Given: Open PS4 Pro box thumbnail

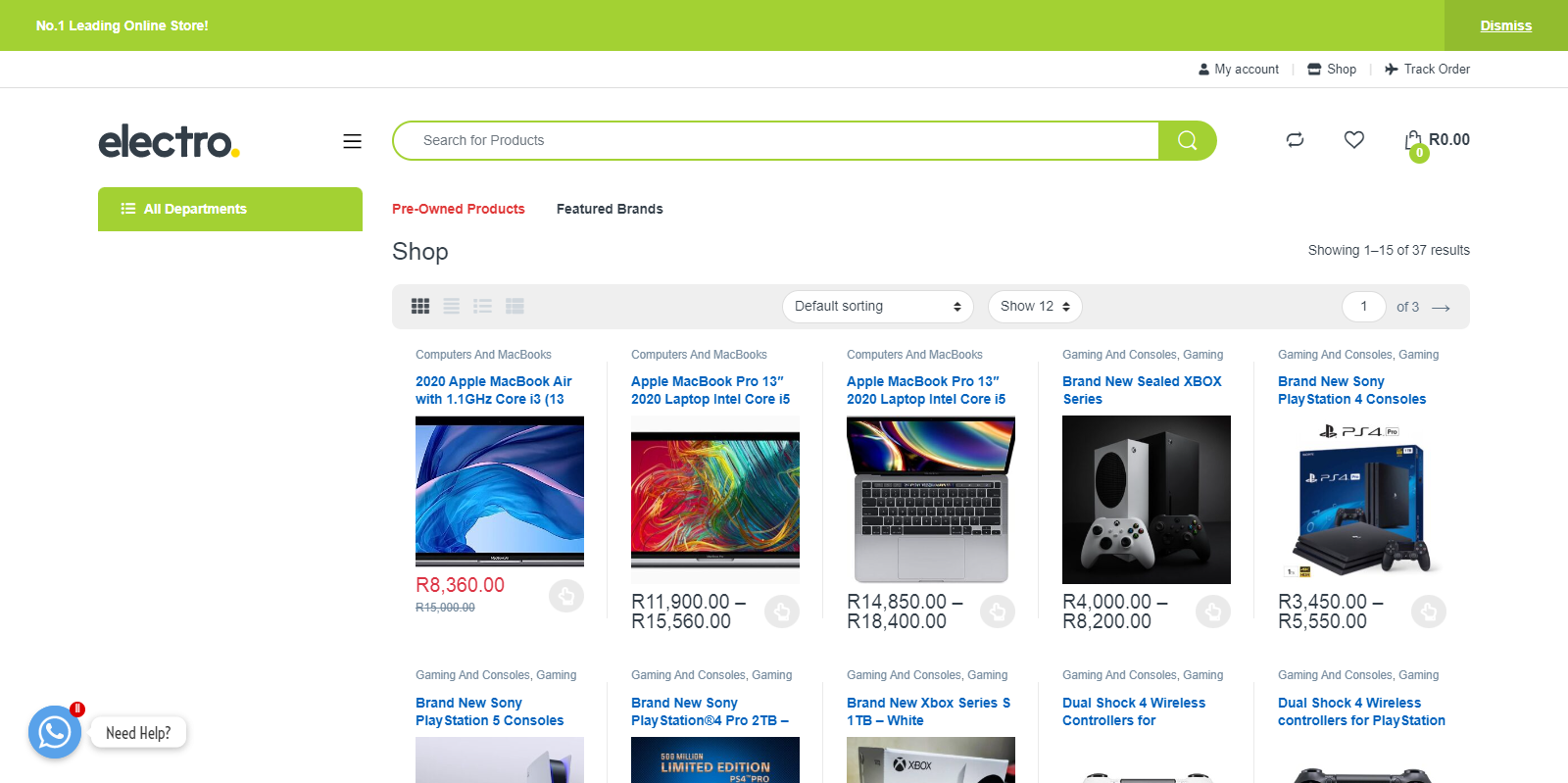Looking at the screenshot, I should pos(1362,500).
